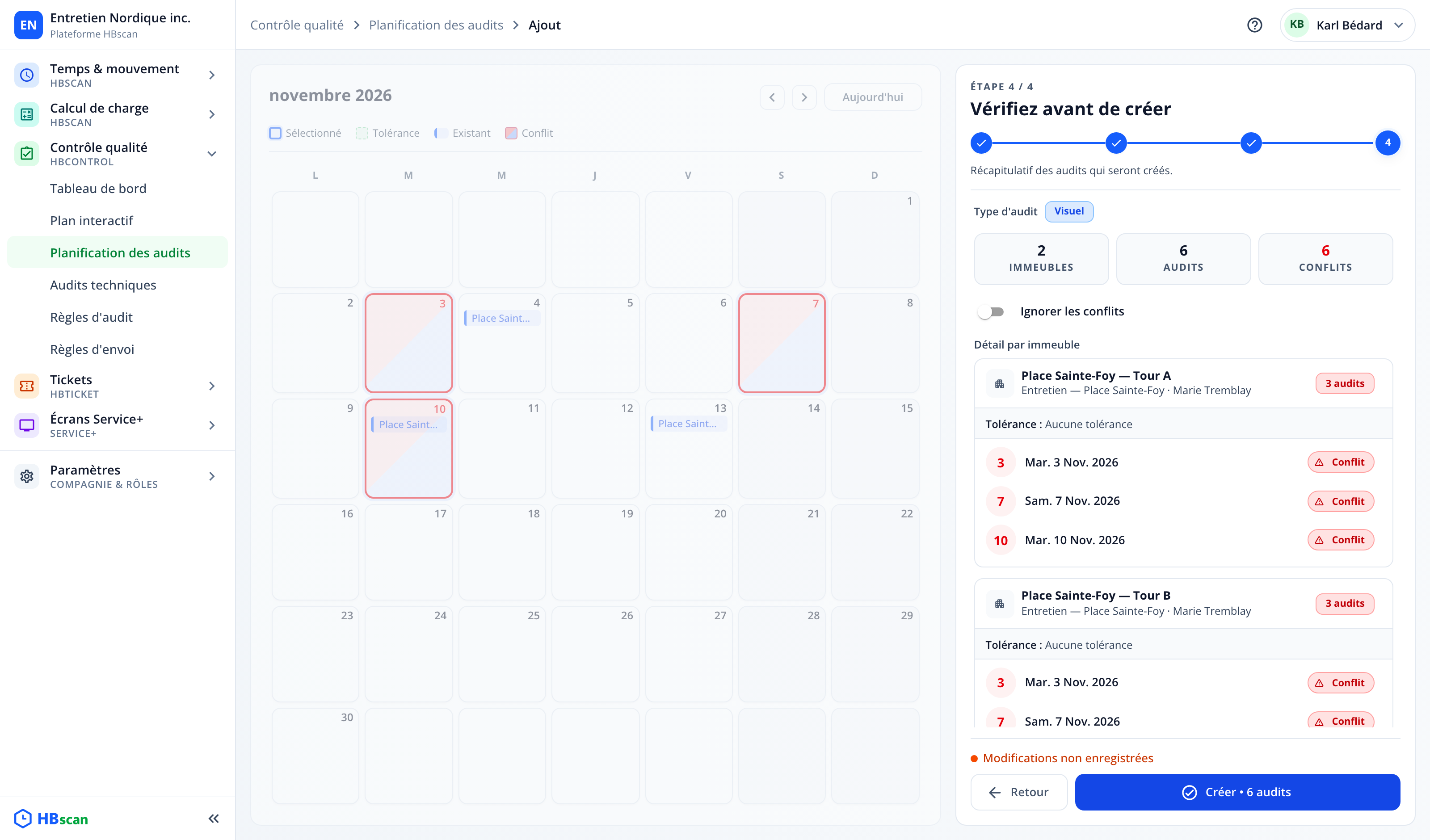This screenshot has height=840, width=1430.
Task: Expand the Tickets menu section
Action: coord(212,386)
